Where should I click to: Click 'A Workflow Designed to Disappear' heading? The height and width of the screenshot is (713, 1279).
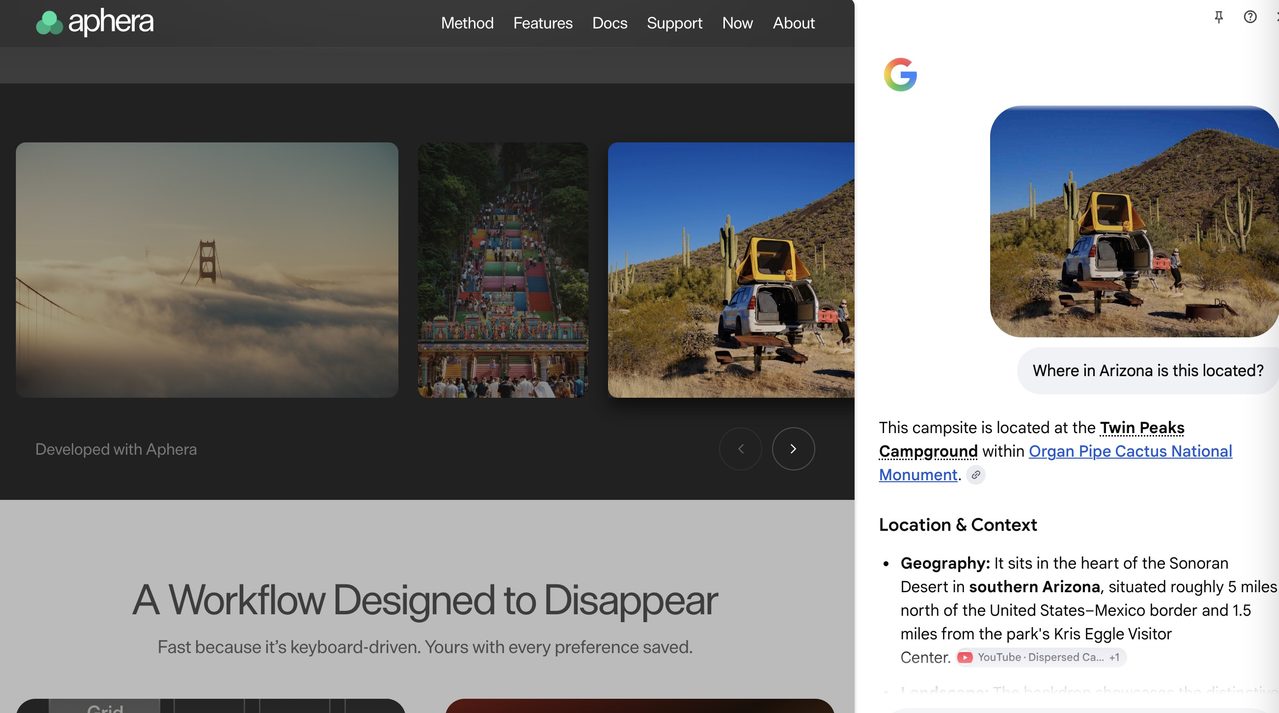click(x=425, y=600)
